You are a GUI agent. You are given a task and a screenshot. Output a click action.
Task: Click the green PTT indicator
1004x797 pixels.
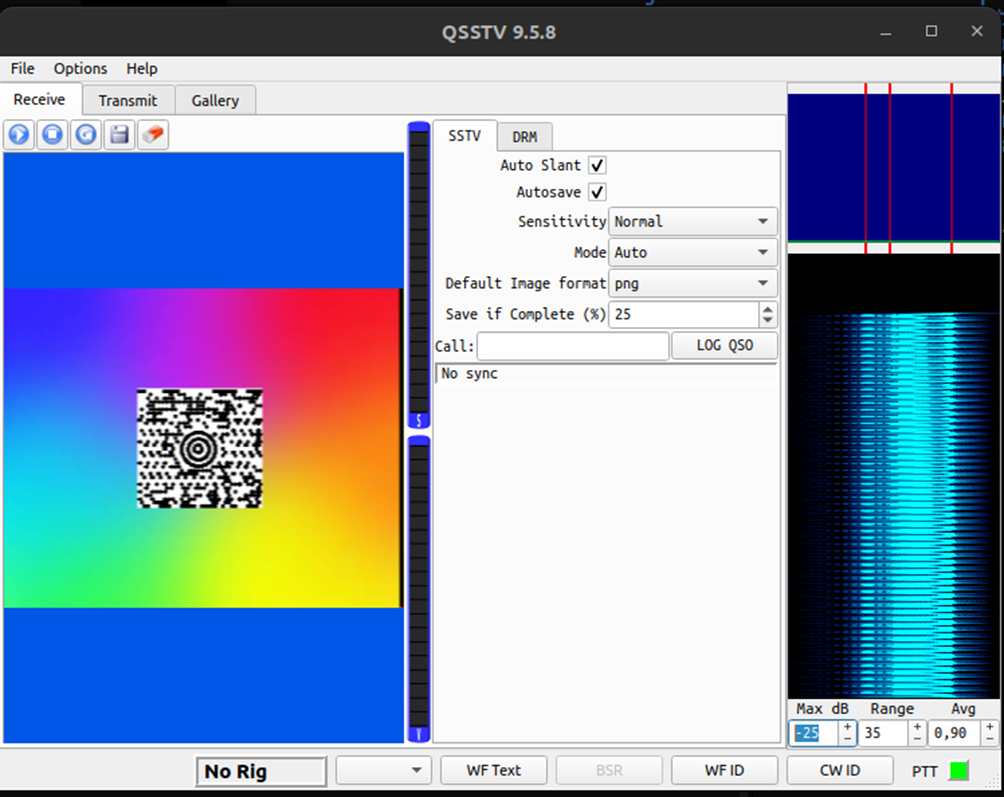pos(958,771)
